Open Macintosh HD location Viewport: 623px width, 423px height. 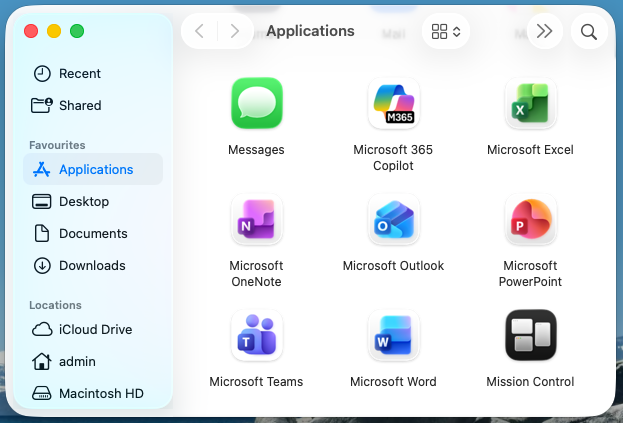click(92, 393)
